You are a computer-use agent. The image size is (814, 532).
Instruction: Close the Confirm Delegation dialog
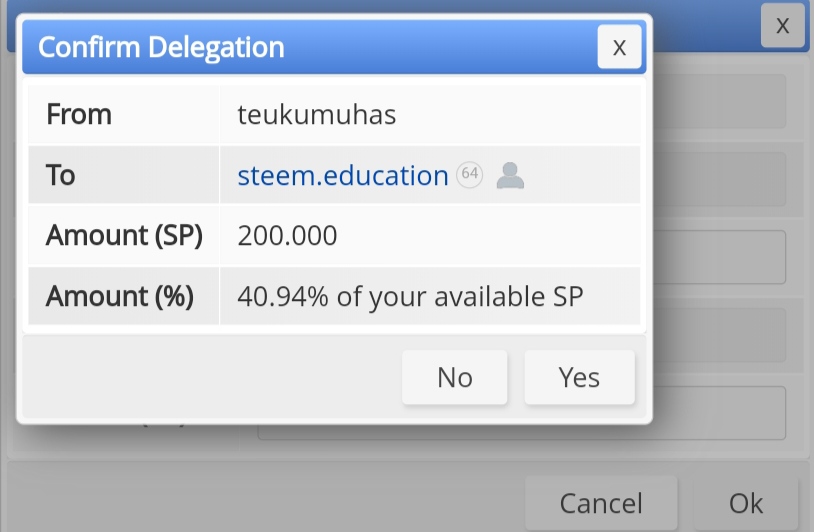619,47
